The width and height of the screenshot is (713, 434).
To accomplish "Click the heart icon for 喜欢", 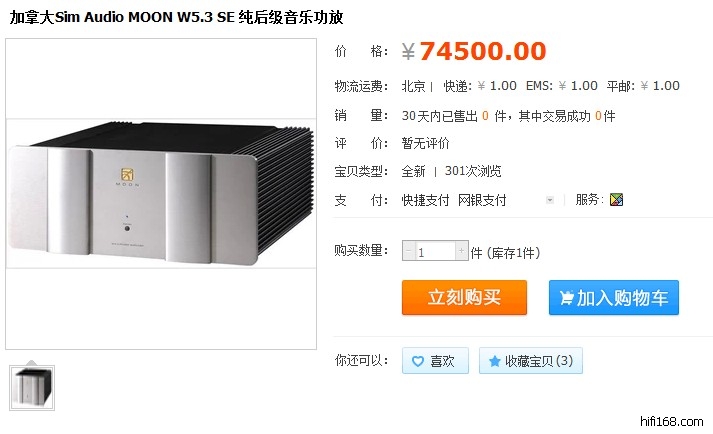I will pos(417,361).
